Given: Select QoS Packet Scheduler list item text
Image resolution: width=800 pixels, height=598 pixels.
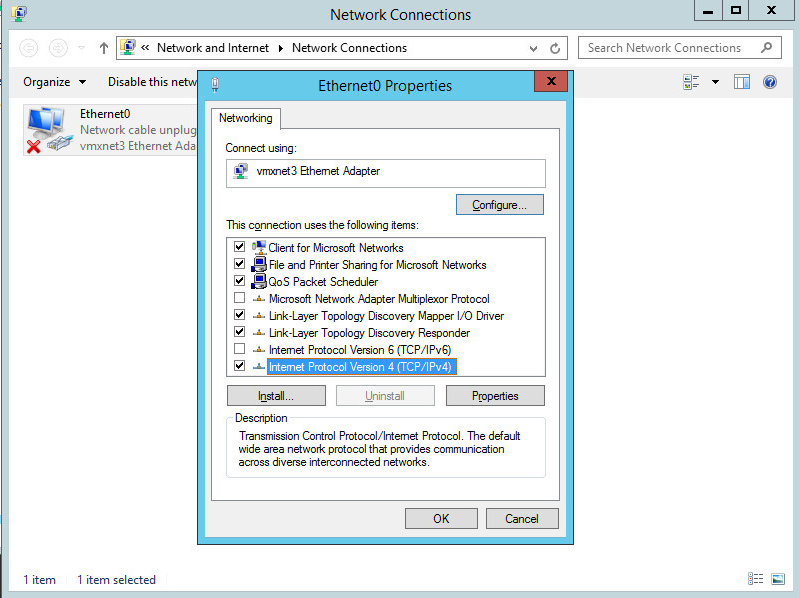Looking at the screenshot, I should (x=323, y=282).
